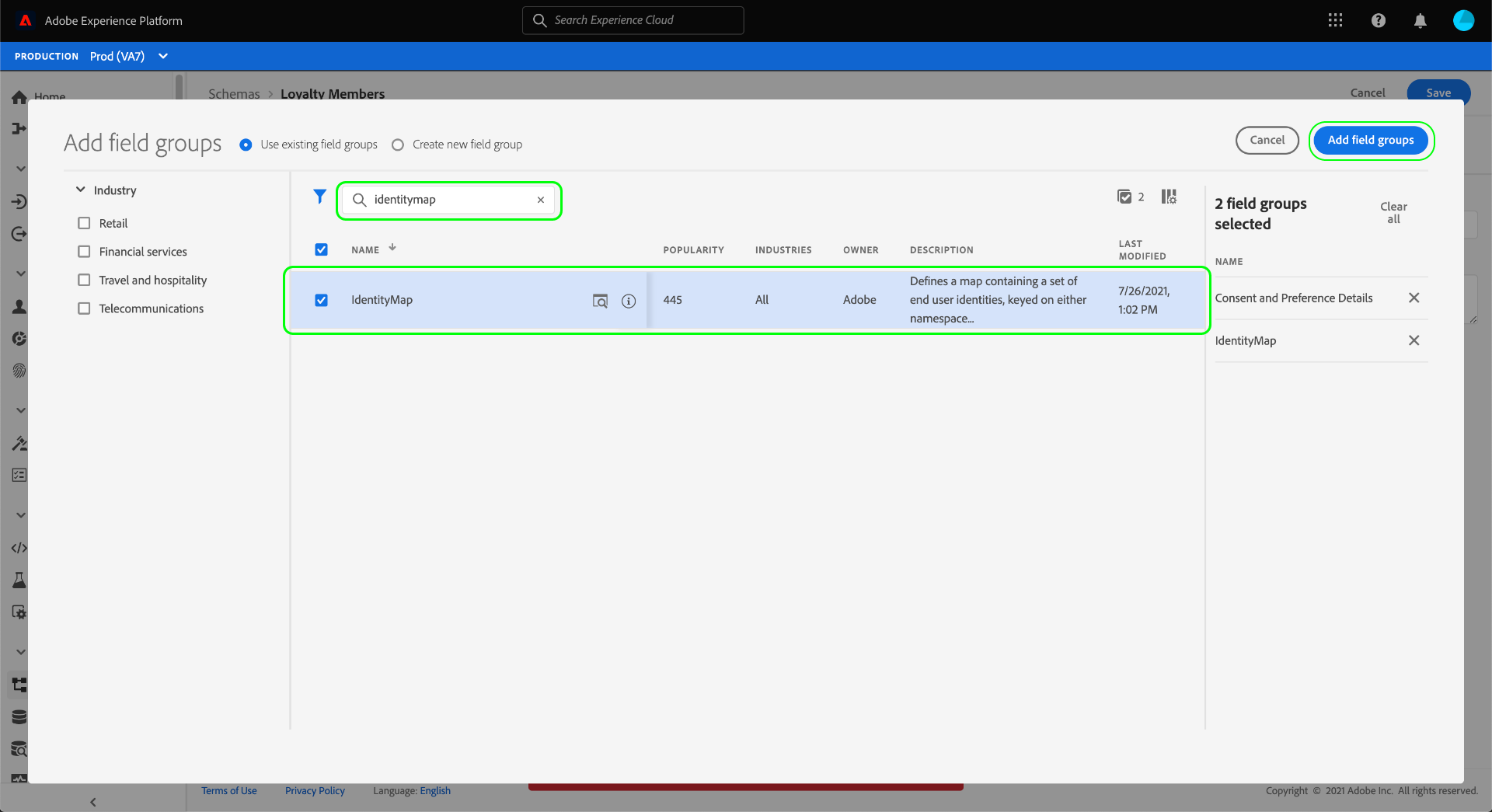The image size is (1492, 812).
Task: Open the Schemas icon in sidebar
Action: point(19,685)
